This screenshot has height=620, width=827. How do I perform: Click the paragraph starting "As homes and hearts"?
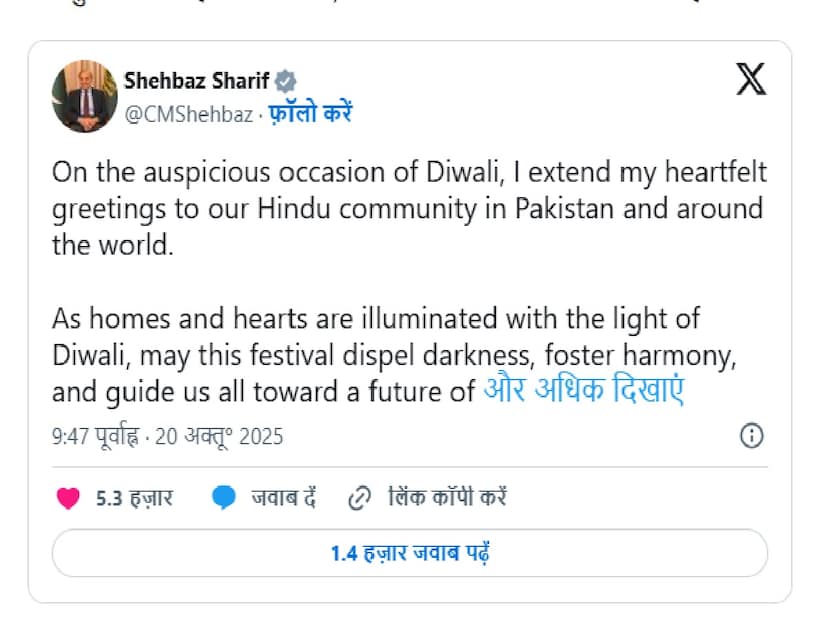point(400,355)
